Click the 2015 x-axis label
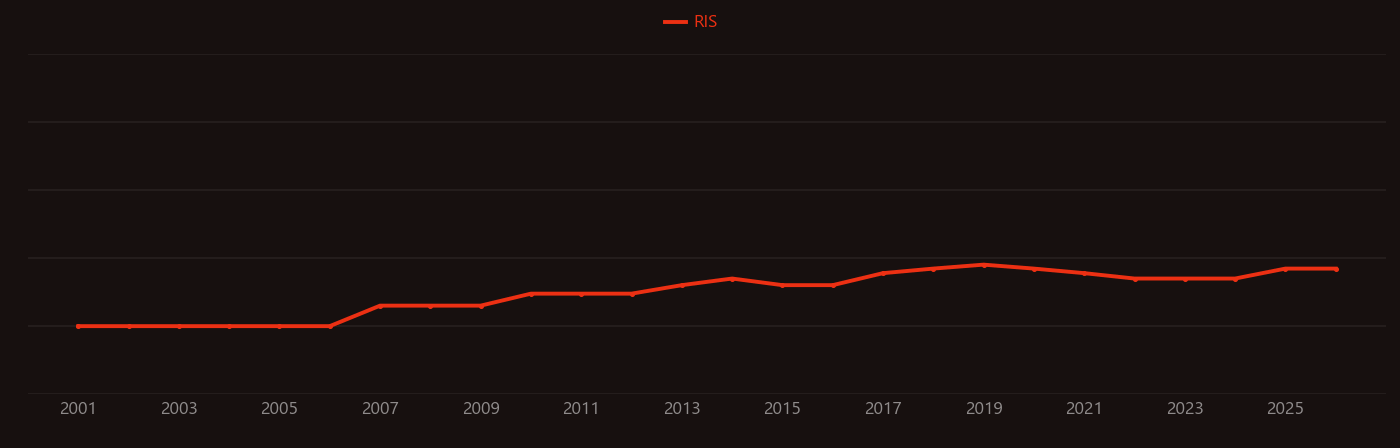1400x448 pixels. coord(783,409)
